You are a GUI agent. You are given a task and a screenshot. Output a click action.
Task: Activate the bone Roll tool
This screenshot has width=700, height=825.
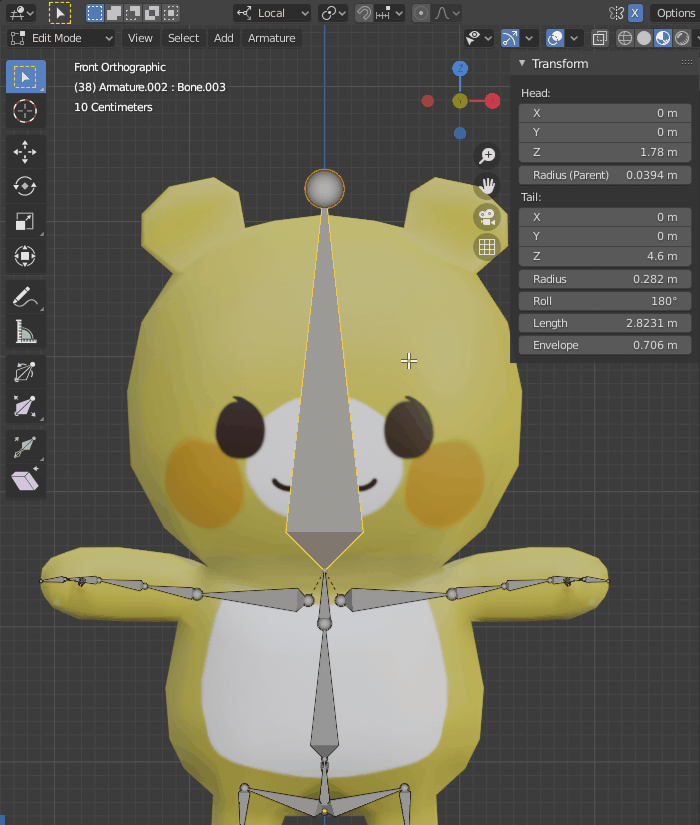[x=25, y=372]
